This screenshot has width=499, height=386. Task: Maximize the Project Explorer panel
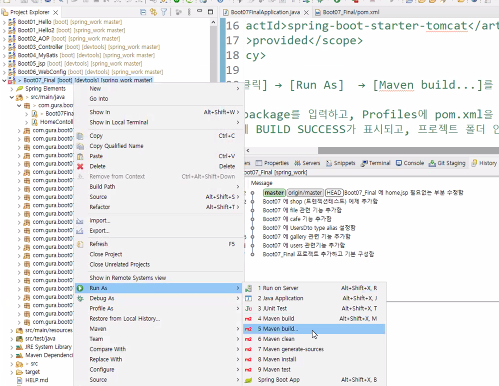click(x=210, y=12)
